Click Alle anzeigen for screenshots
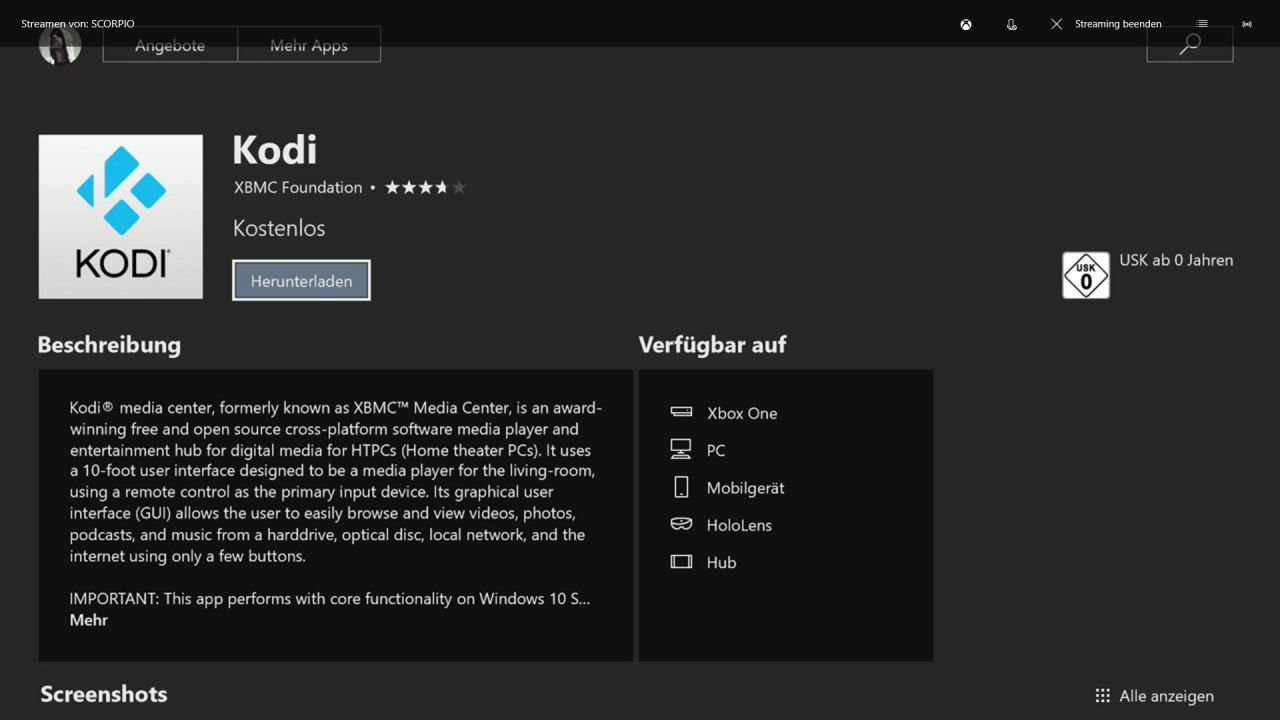The height and width of the screenshot is (720, 1280). [1167, 696]
